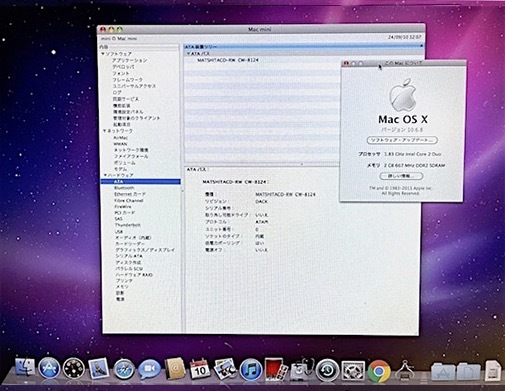This screenshot has width=505, height=391.
Task: Click the Apple logo in About This Mac
Action: coord(403,95)
